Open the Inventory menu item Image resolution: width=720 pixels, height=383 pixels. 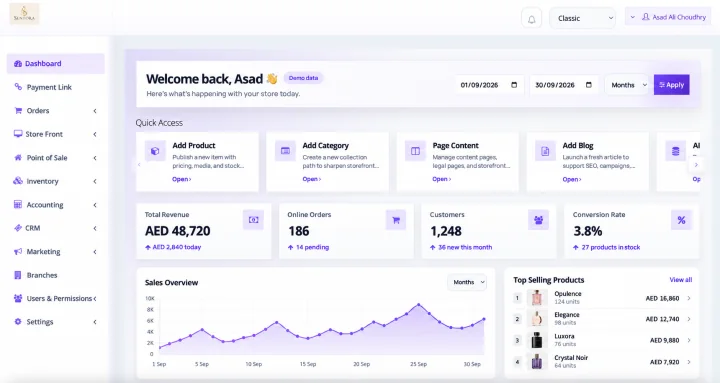(56, 181)
